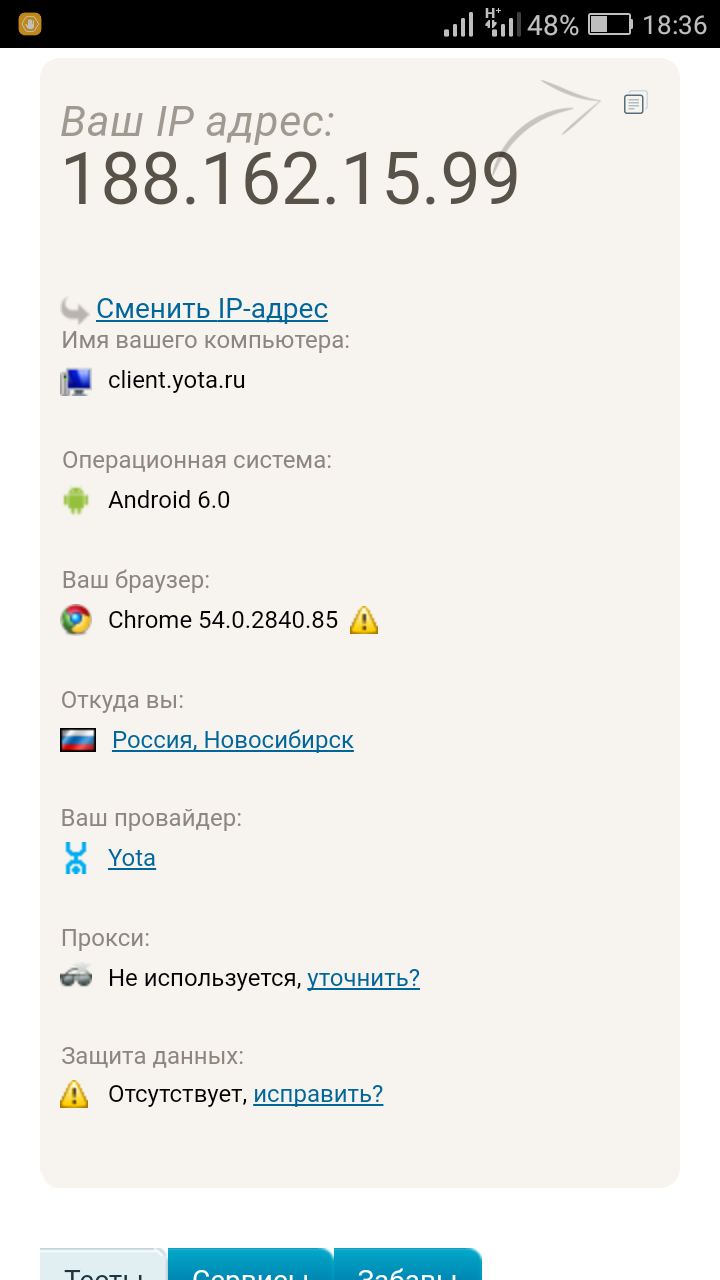
Task: Tap the green Android robot icon
Action: (76, 500)
